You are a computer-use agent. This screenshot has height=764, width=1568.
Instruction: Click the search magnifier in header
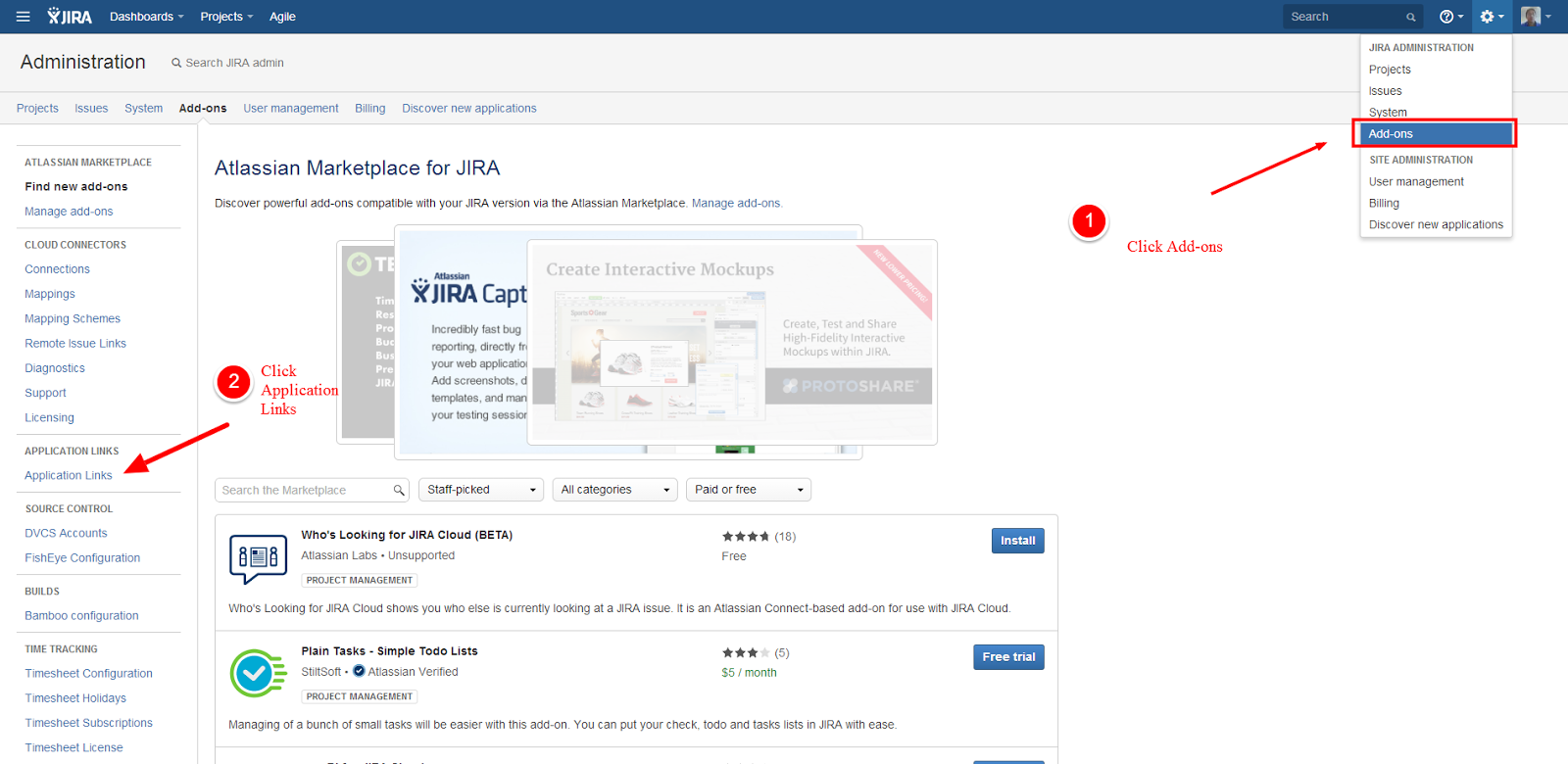coord(1411,17)
